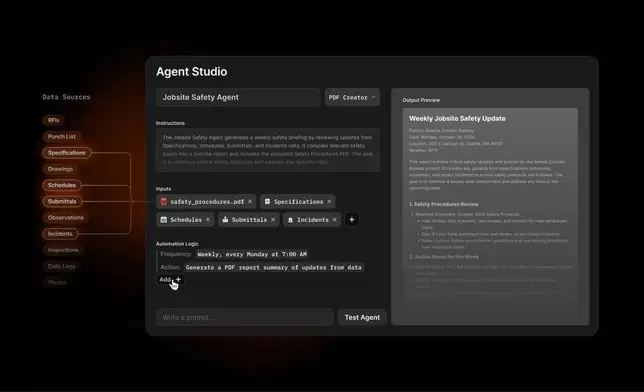Edit the Jobsite Safety Agent name field
The image size is (644, 392).
(x=238, y=97)
